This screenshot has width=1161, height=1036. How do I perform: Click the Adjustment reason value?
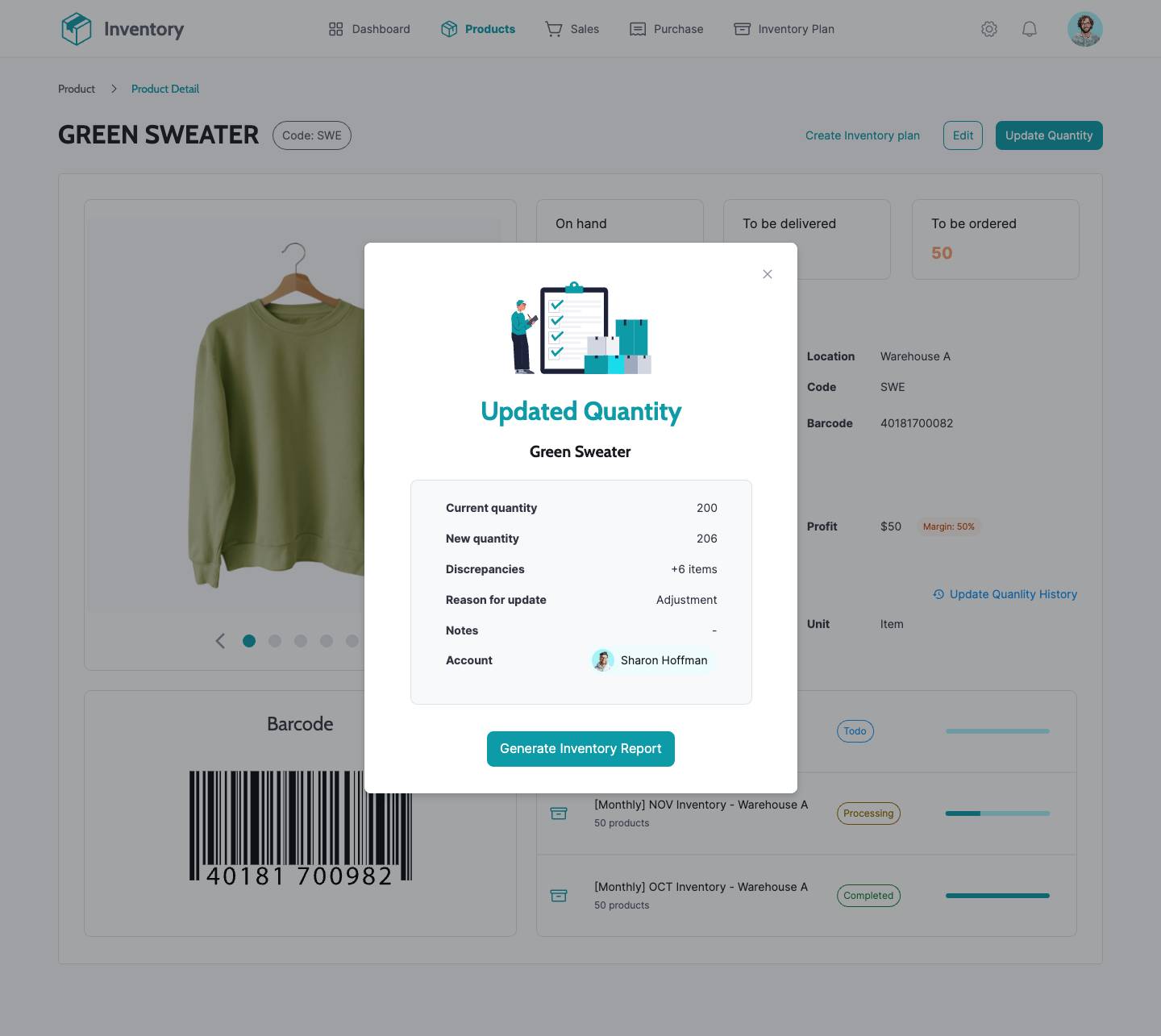[x=687, y=600]
